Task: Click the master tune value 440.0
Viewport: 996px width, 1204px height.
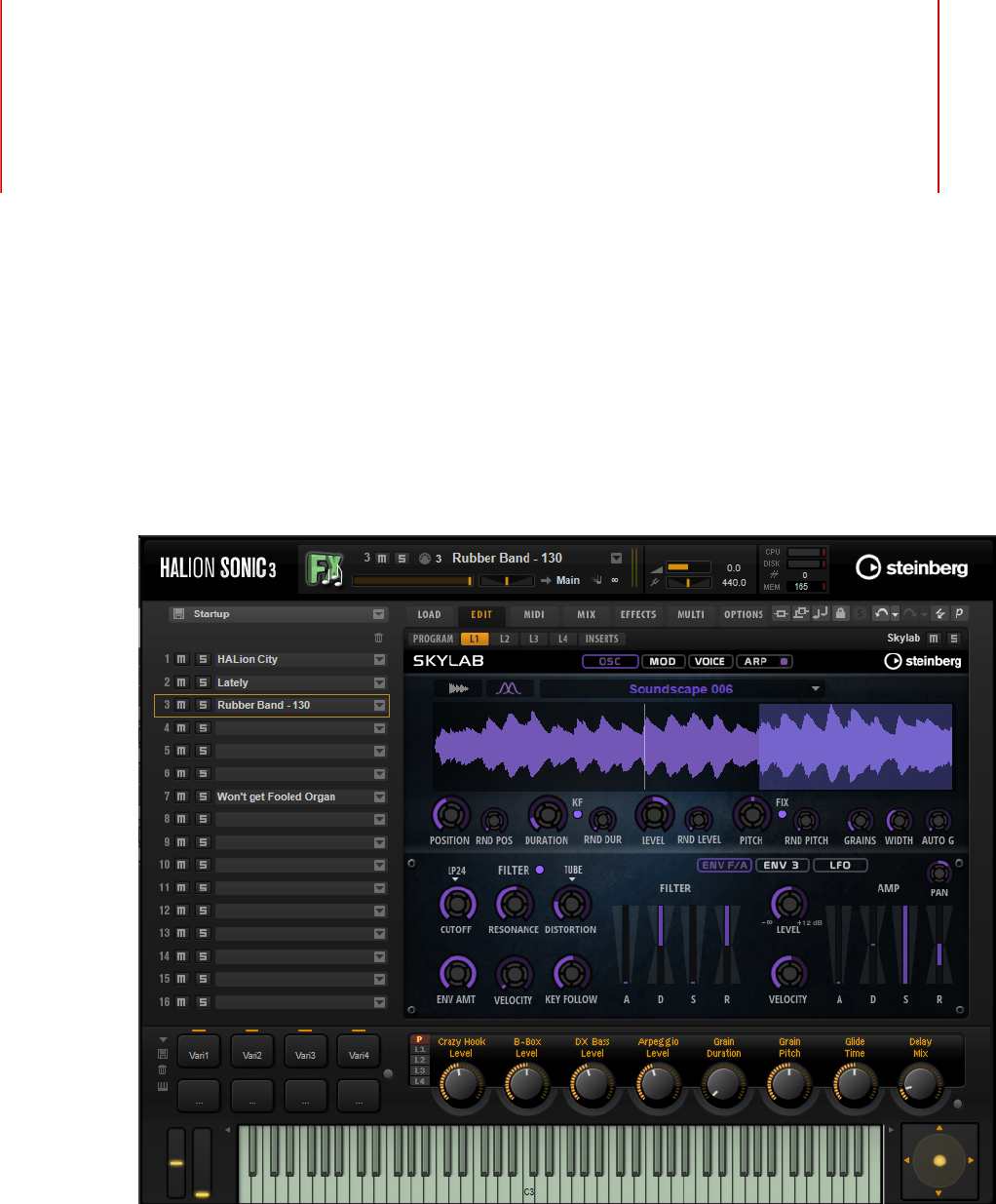Action: coord(734,583)
